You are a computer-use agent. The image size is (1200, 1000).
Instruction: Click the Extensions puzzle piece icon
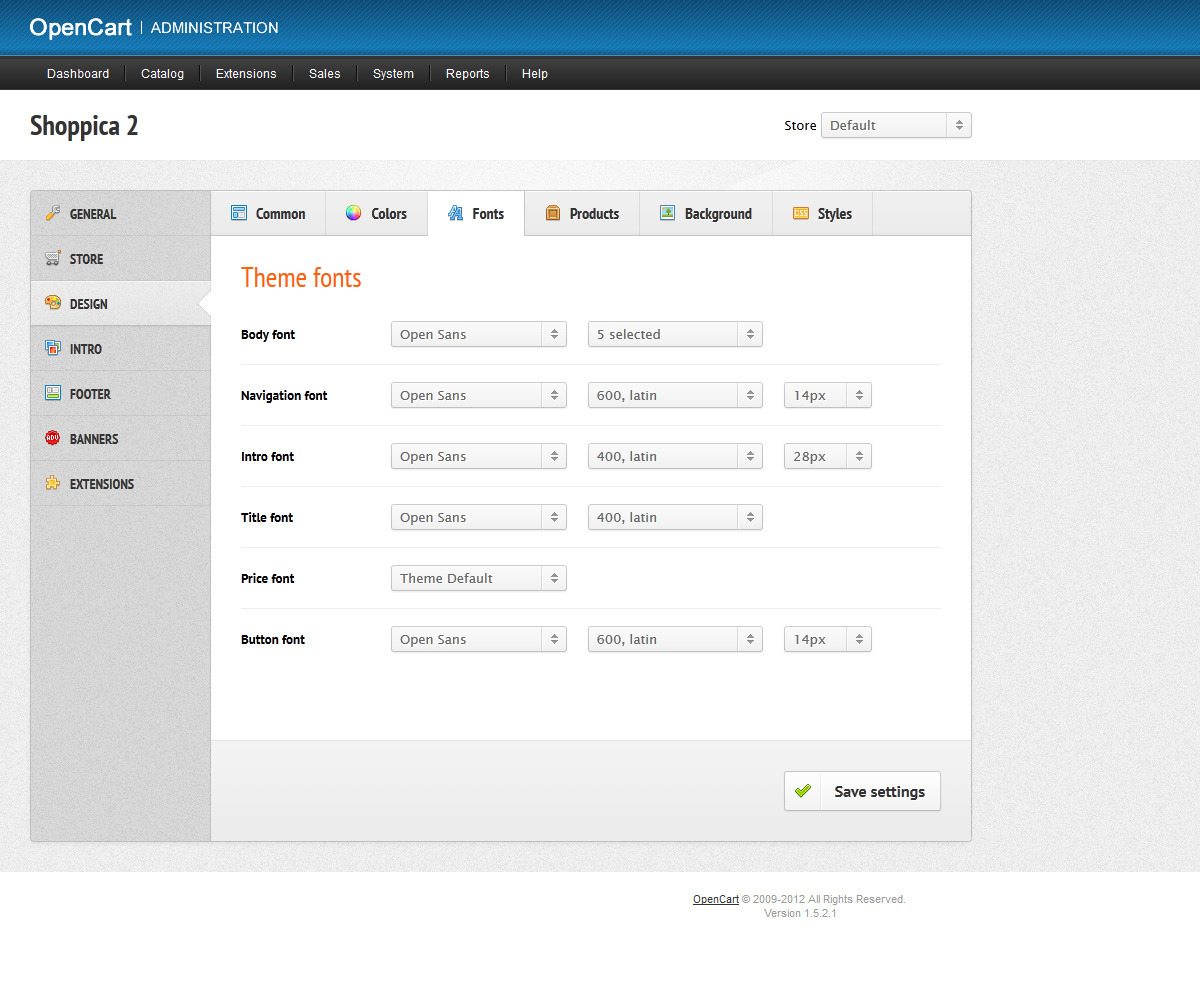coord(53,484)
